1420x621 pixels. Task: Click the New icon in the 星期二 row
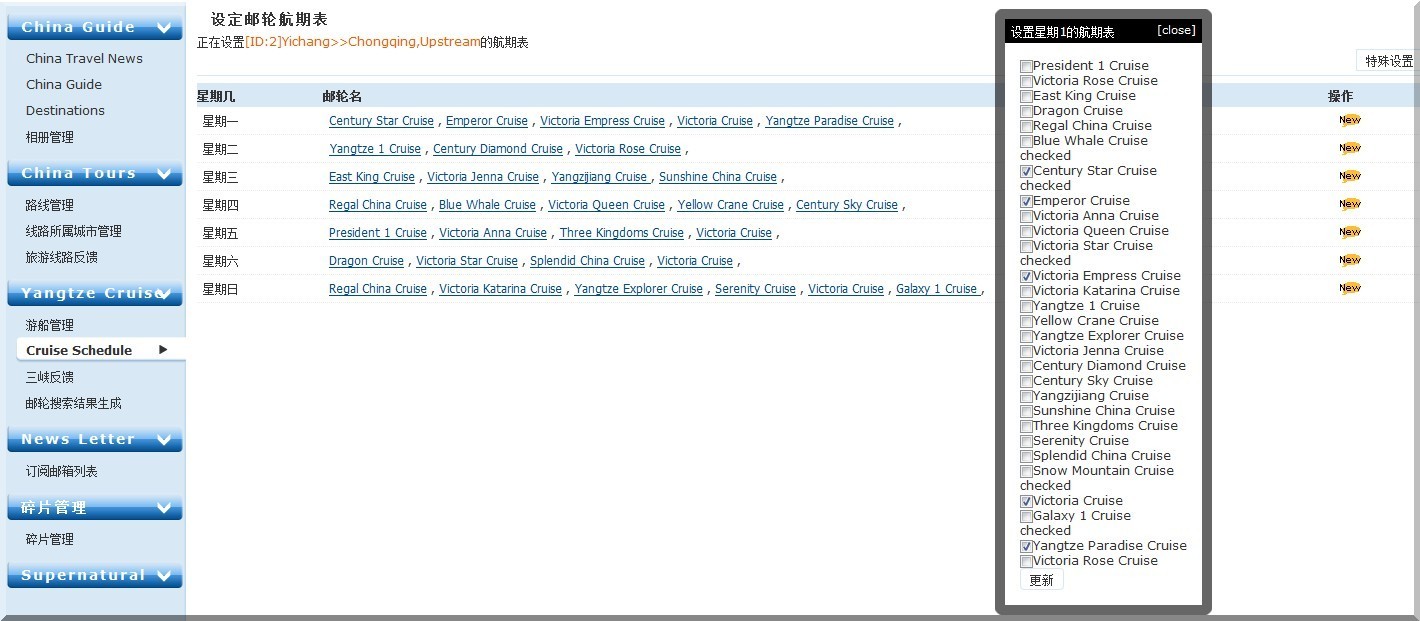tap(1349, 148)
